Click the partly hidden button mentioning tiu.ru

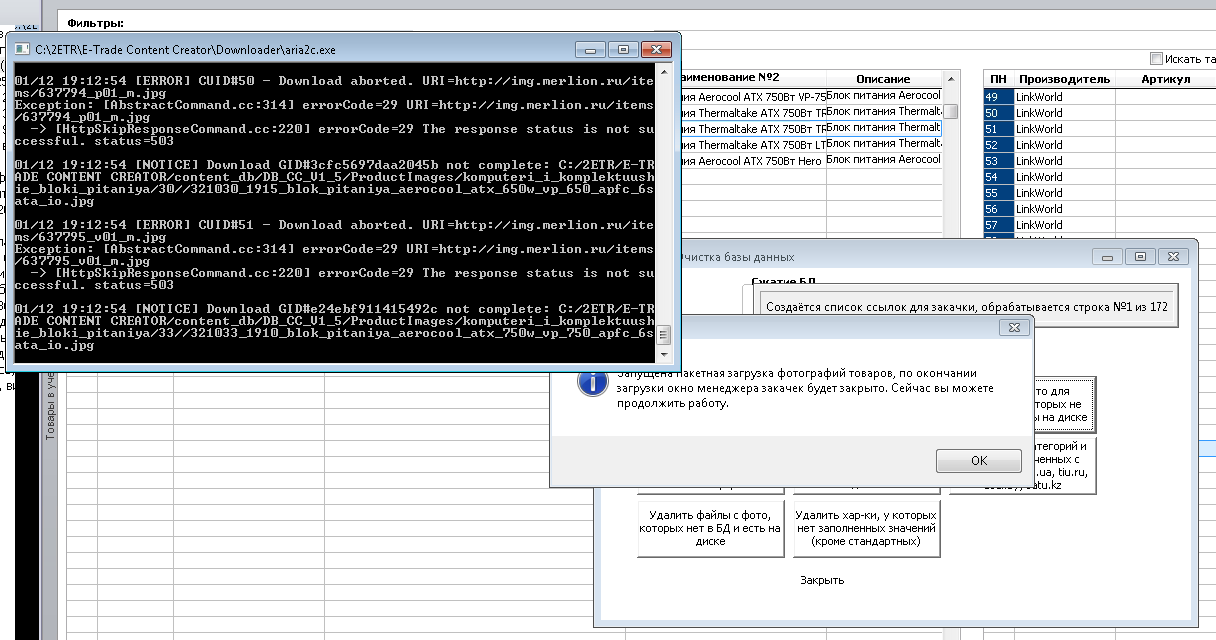(1060, 465)
